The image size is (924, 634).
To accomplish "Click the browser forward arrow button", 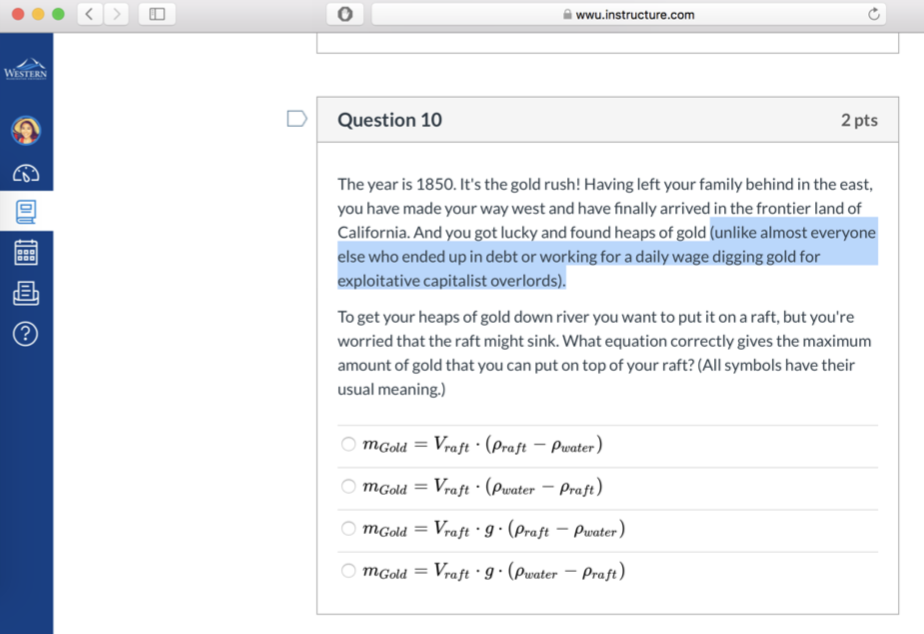I will pyautogui.click(x=115, y=14).
